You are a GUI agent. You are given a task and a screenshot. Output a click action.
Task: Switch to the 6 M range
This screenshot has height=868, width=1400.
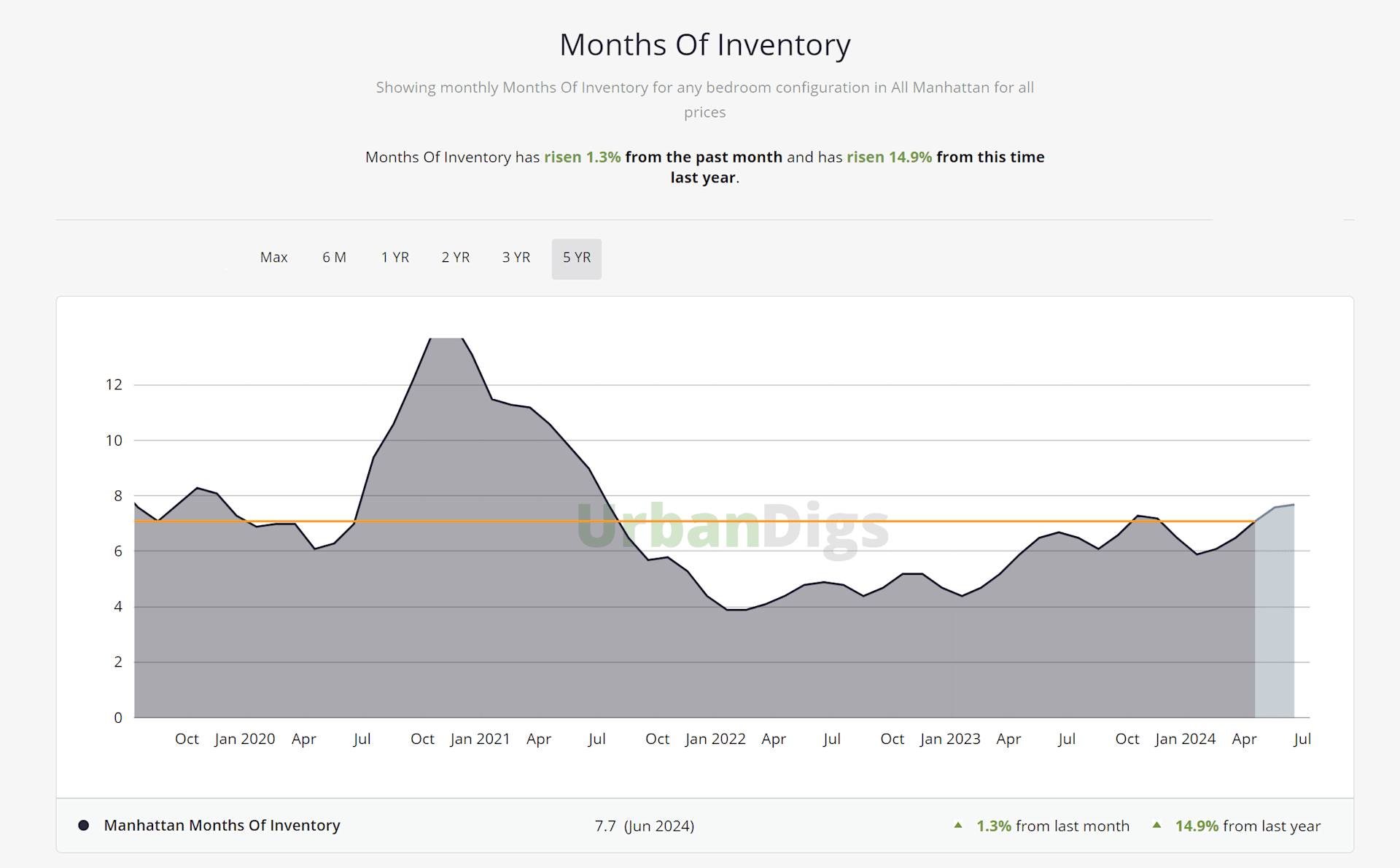pos(334,257)
